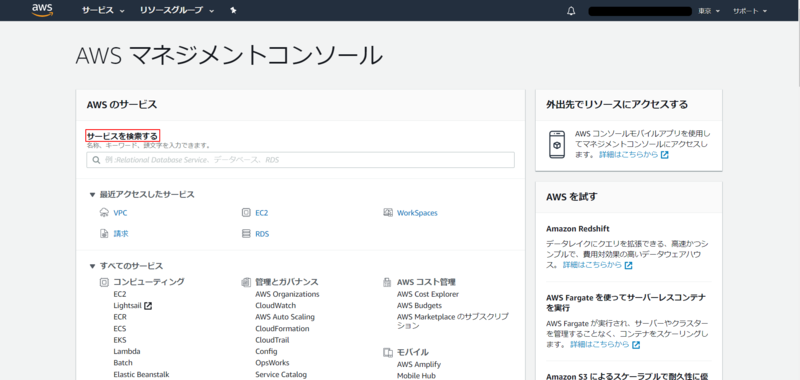Click the service search input field
This screenshot has height=380, width=800.
[301, 160]
